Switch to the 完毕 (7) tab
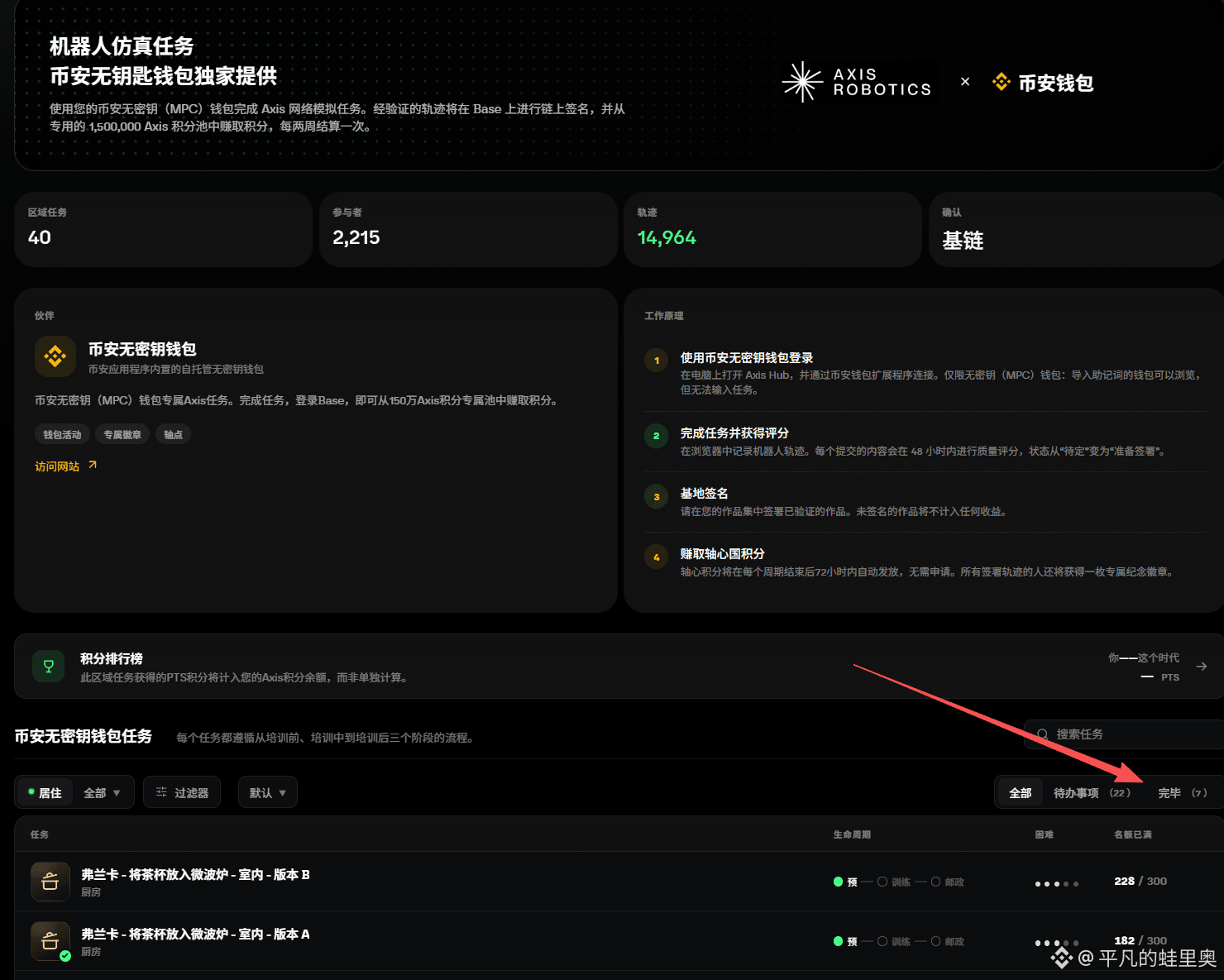The height and width of the screenshot is (980, 1224). [x=1183, y=792]
